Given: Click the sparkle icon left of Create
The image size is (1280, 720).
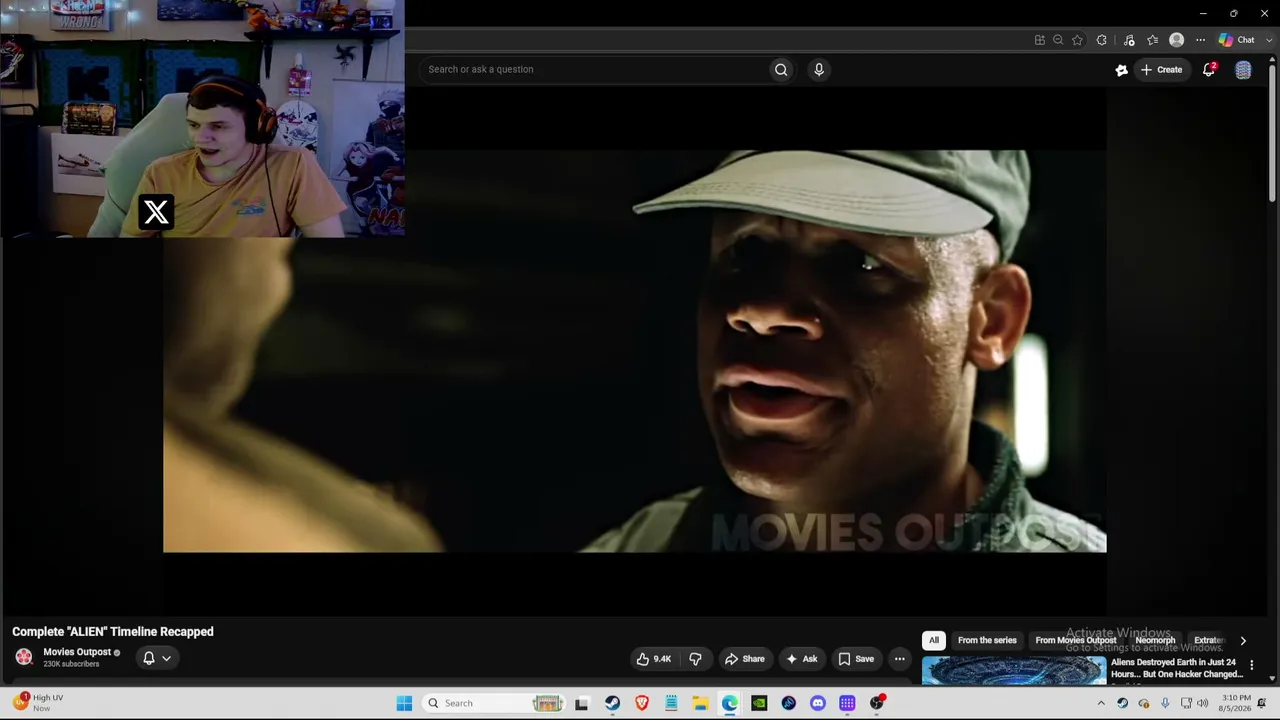Looking at the screenshot, I should pyautogui.click(x=1122, y=70).
